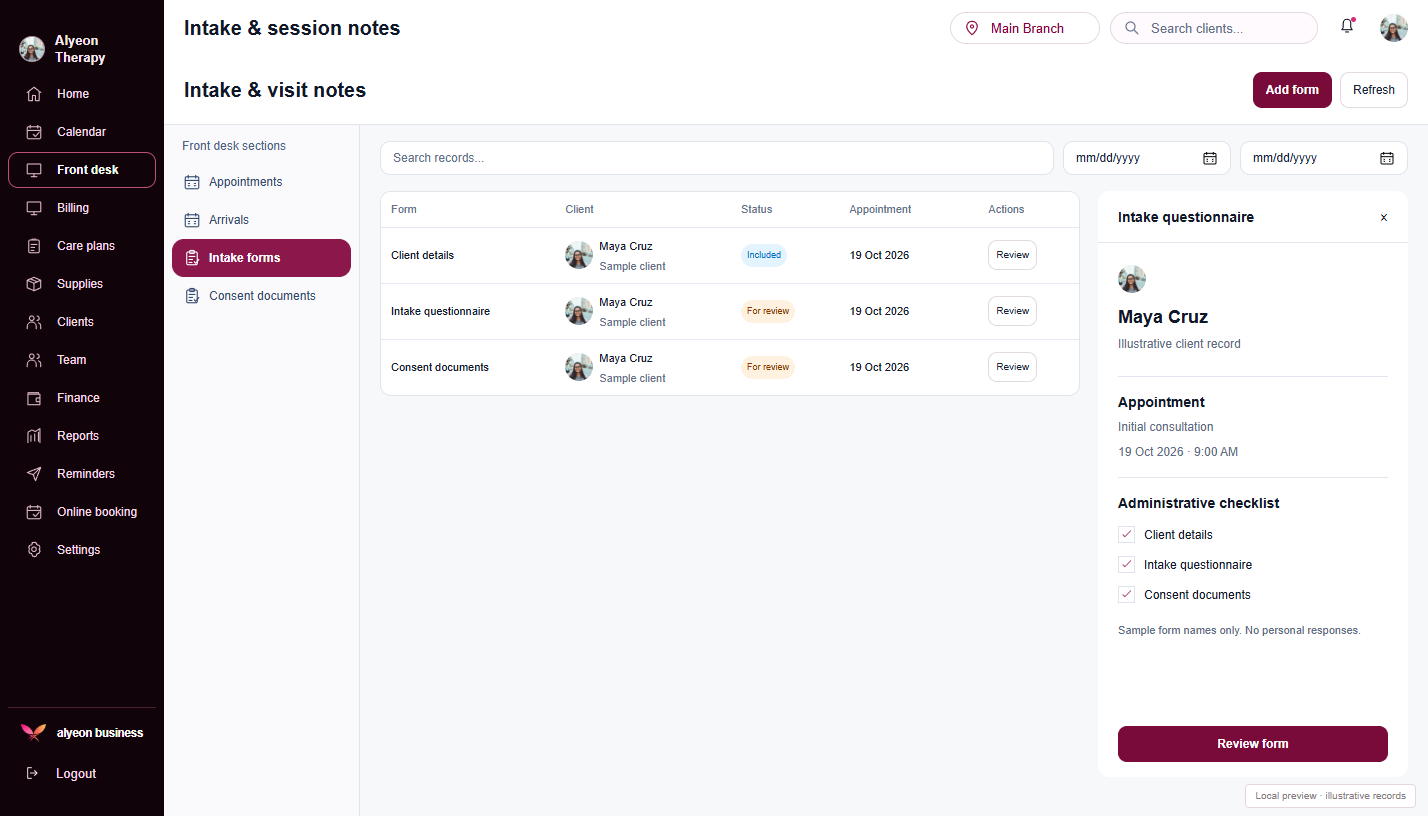
Task: Click the Appointment column header
Action: [x=880, y=209]
